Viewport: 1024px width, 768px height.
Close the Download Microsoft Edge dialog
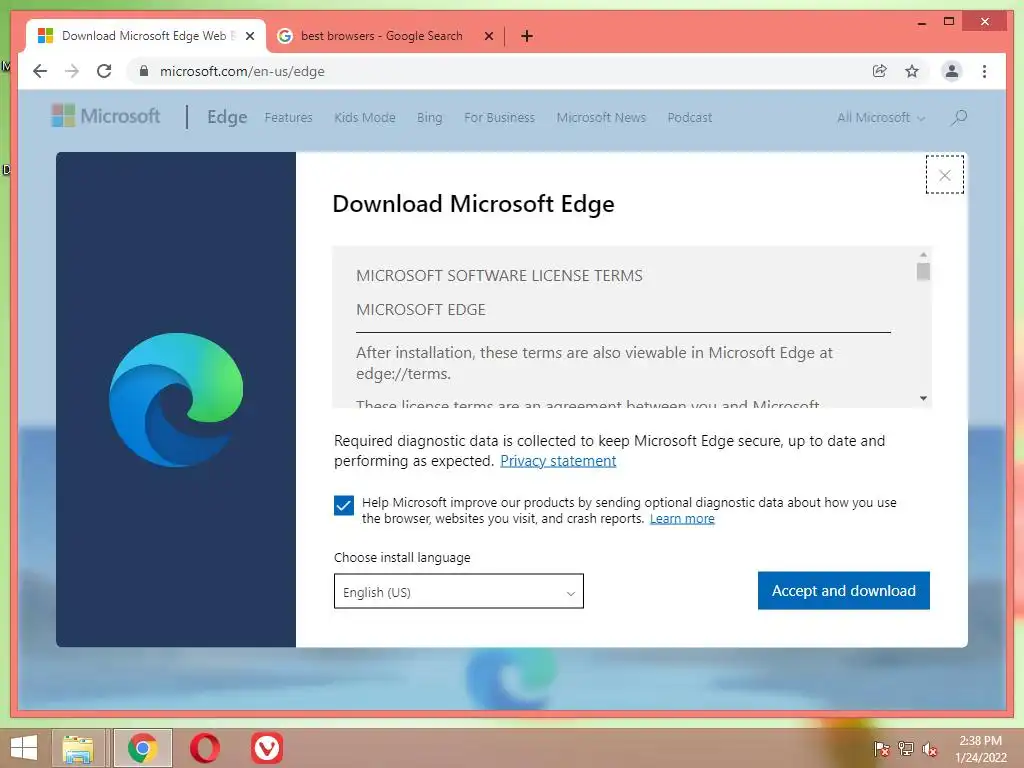pos(944,175)
